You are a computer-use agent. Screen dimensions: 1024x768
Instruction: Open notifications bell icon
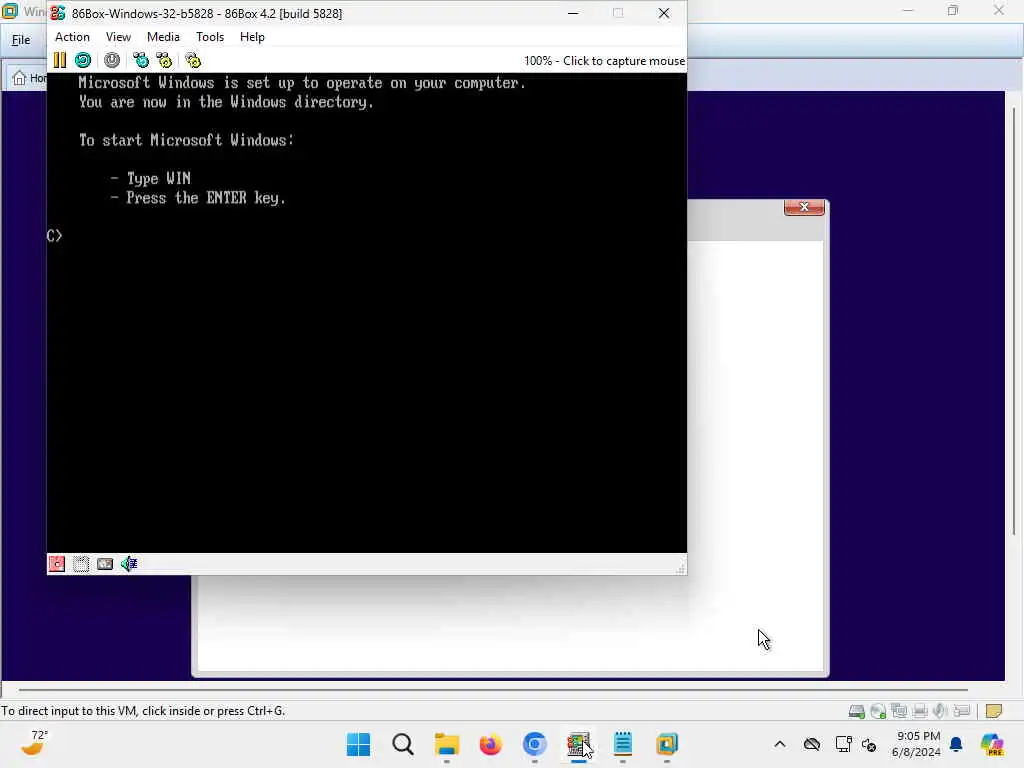coord(956,744)
